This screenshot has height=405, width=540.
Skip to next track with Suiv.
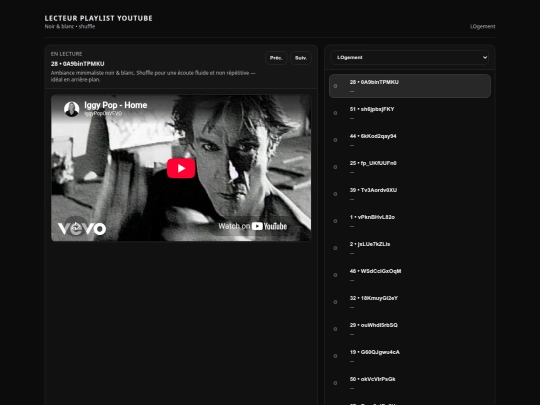[301, 58]
